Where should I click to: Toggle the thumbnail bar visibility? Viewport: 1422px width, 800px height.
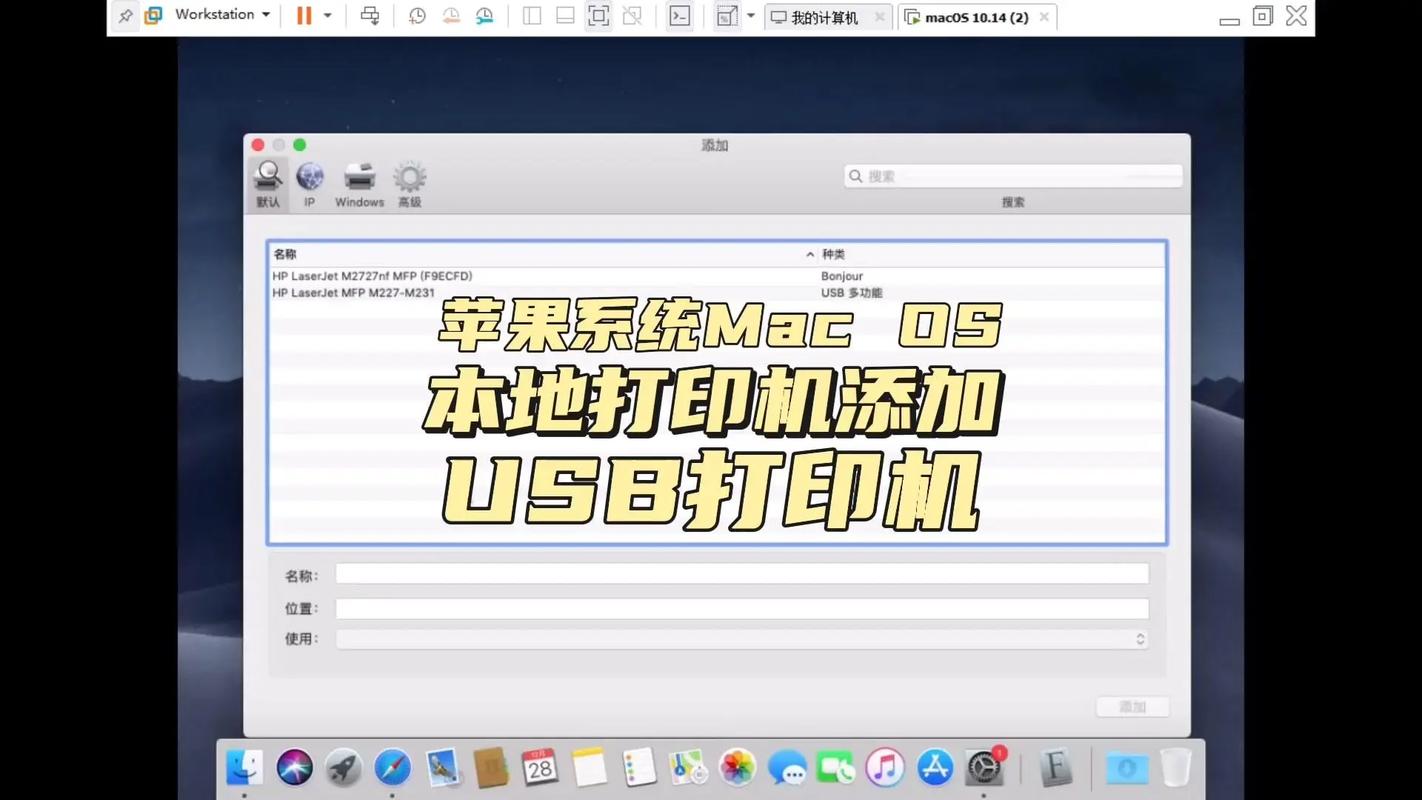(x=565, y=16)
